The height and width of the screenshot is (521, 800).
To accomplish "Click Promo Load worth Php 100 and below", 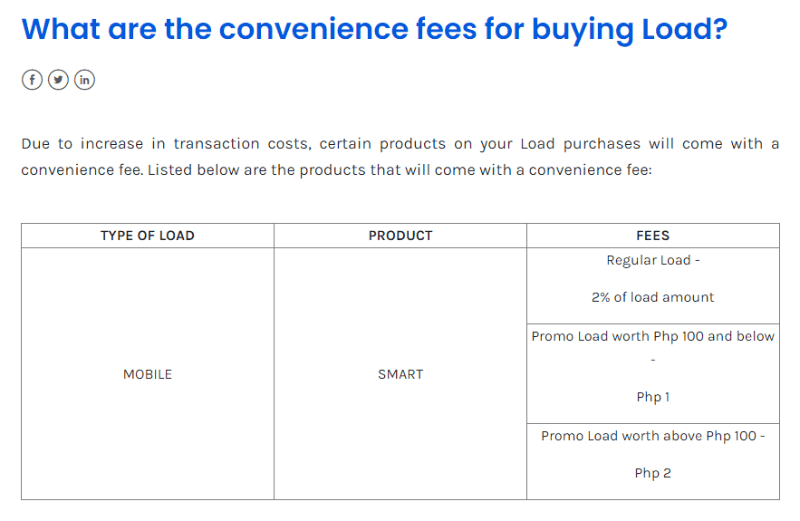I will coord(653,336).
